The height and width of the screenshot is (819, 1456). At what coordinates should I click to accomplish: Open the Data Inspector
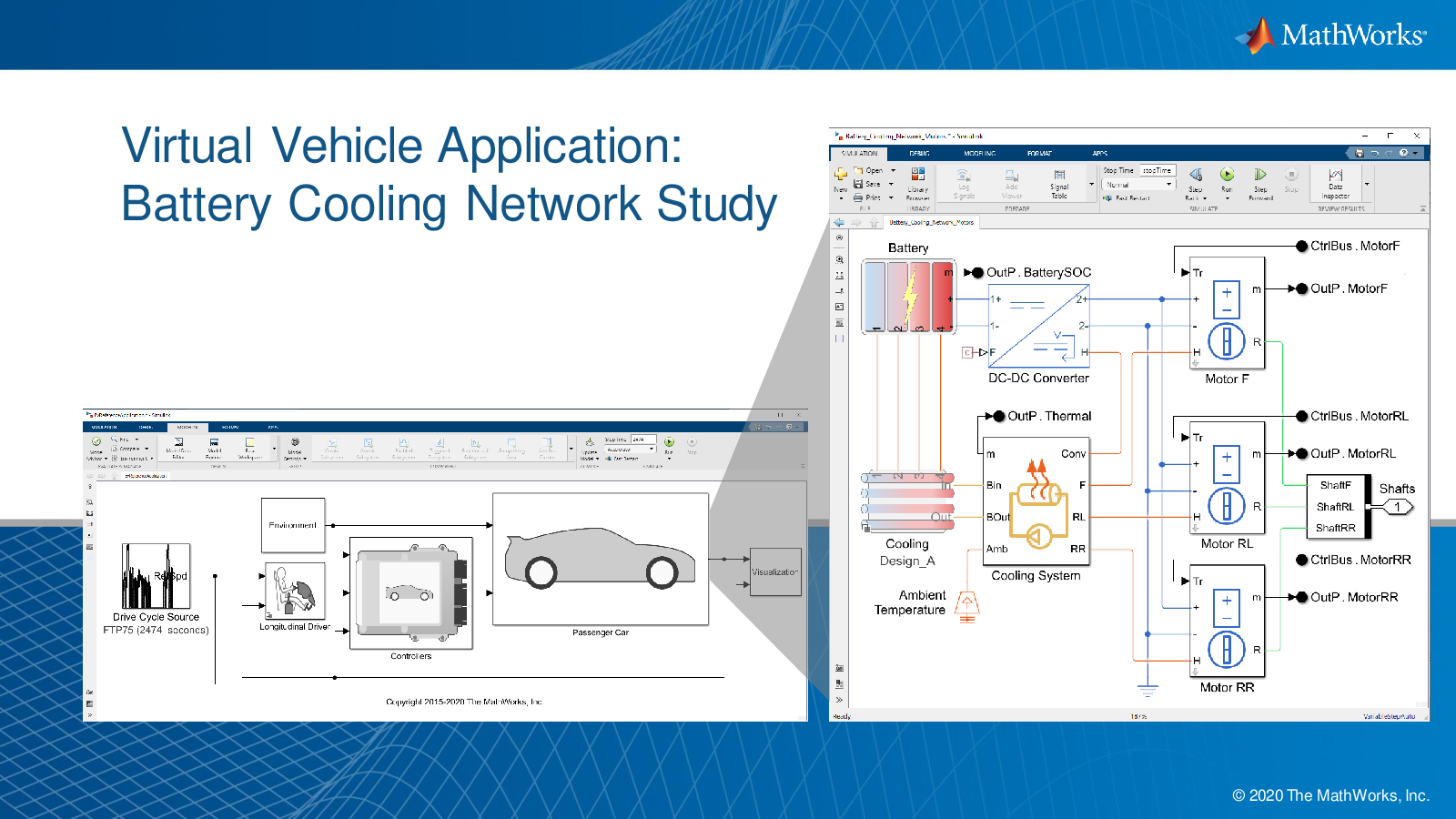click(x=1335, y=183)
